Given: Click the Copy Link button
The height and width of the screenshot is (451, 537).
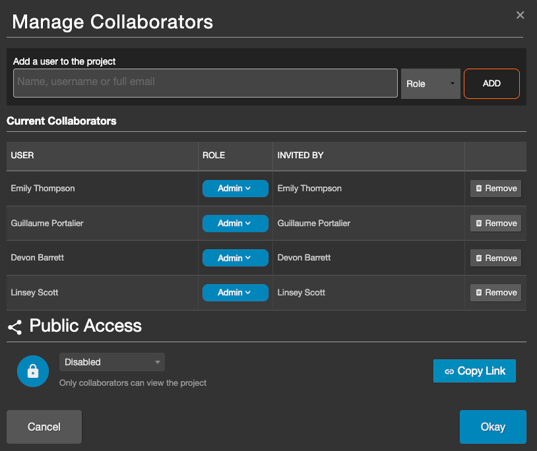Looking at the screenshot, I should 474,371.
